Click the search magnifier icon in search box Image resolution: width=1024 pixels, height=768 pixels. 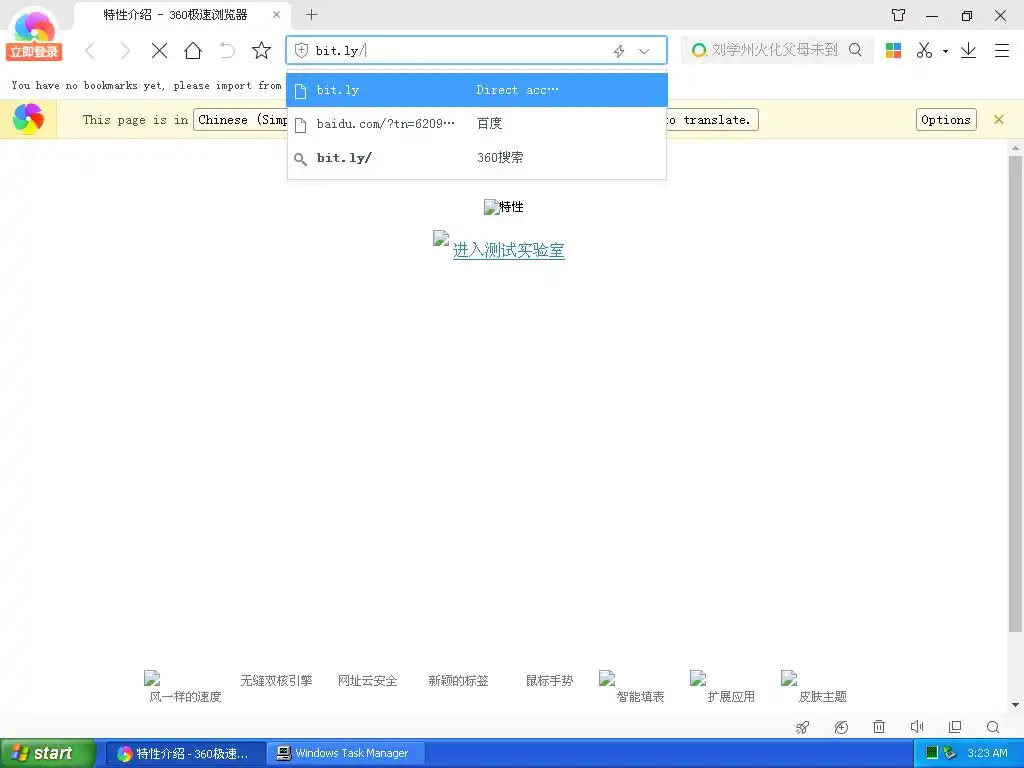click(x=855, y=50)
